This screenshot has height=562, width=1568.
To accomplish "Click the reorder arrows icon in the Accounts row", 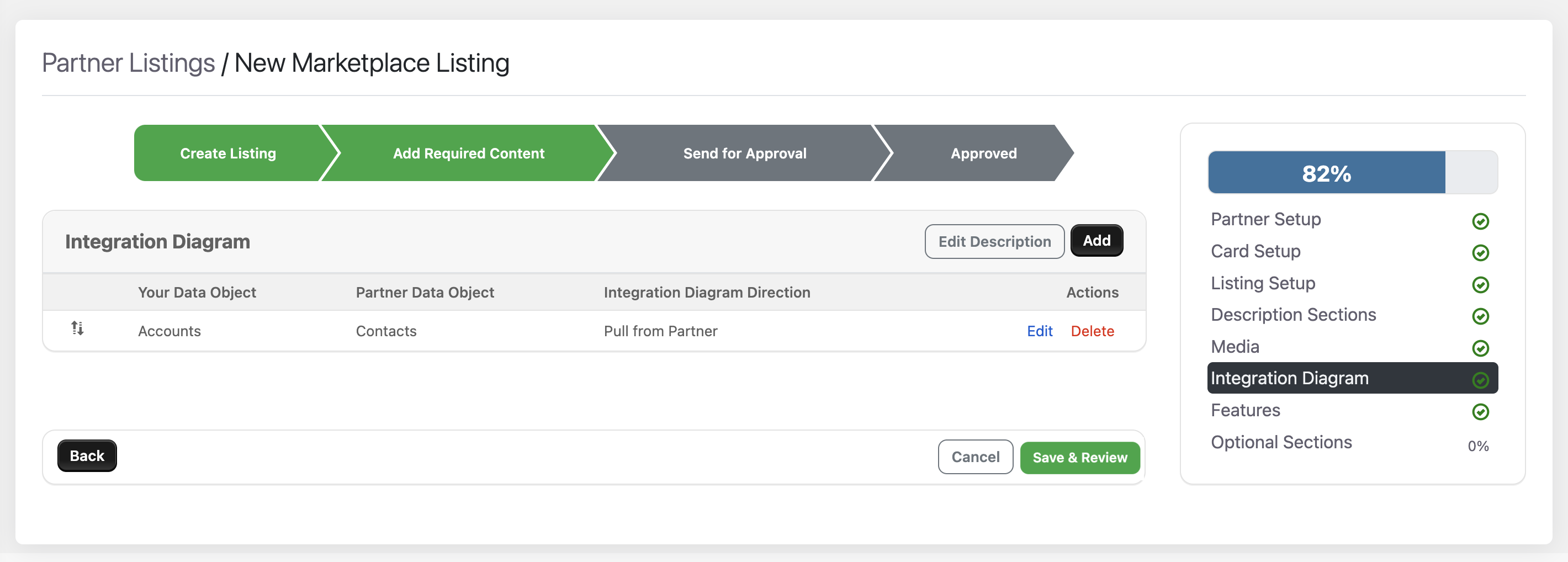I will click(77, 328).
